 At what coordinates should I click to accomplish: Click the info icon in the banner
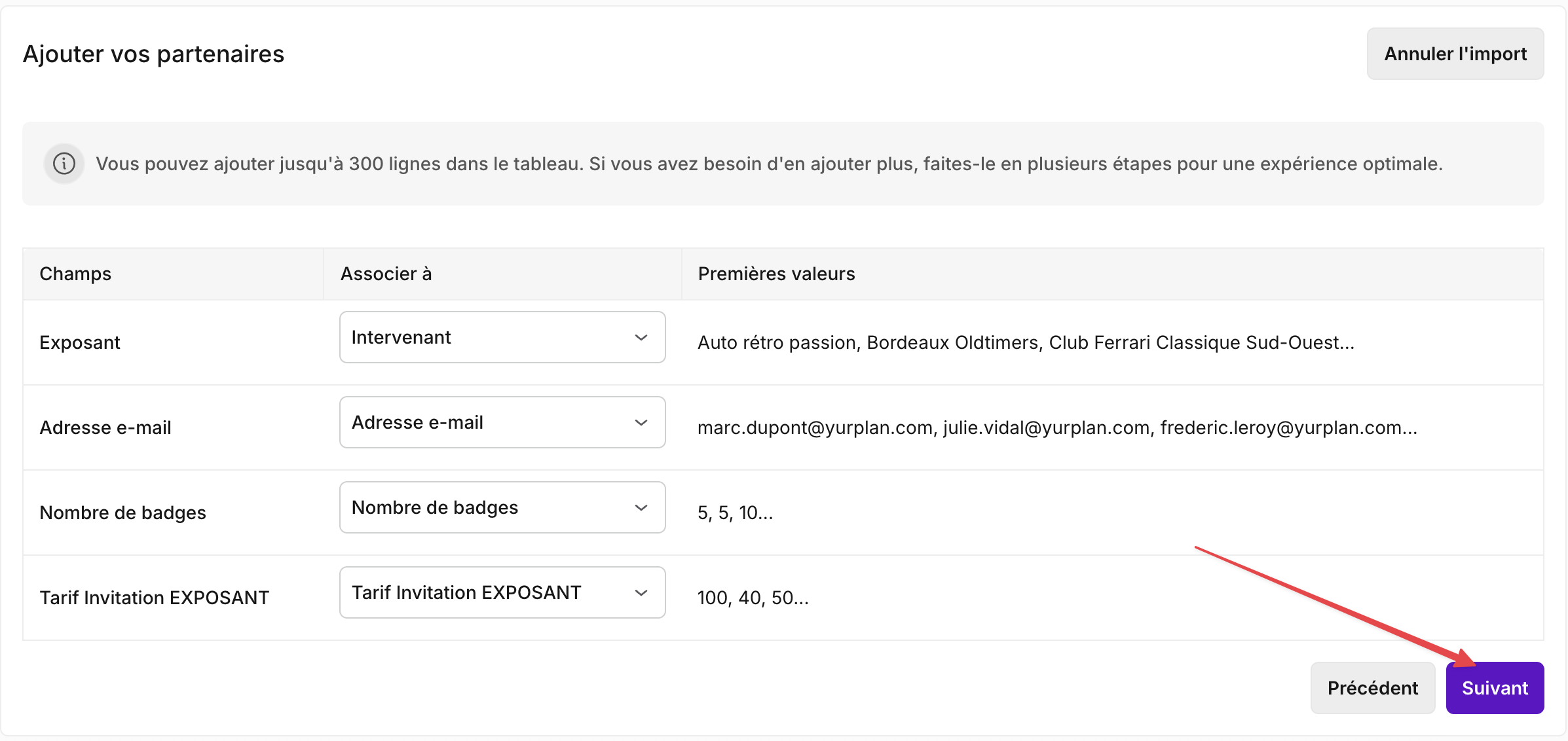[64, 164]
